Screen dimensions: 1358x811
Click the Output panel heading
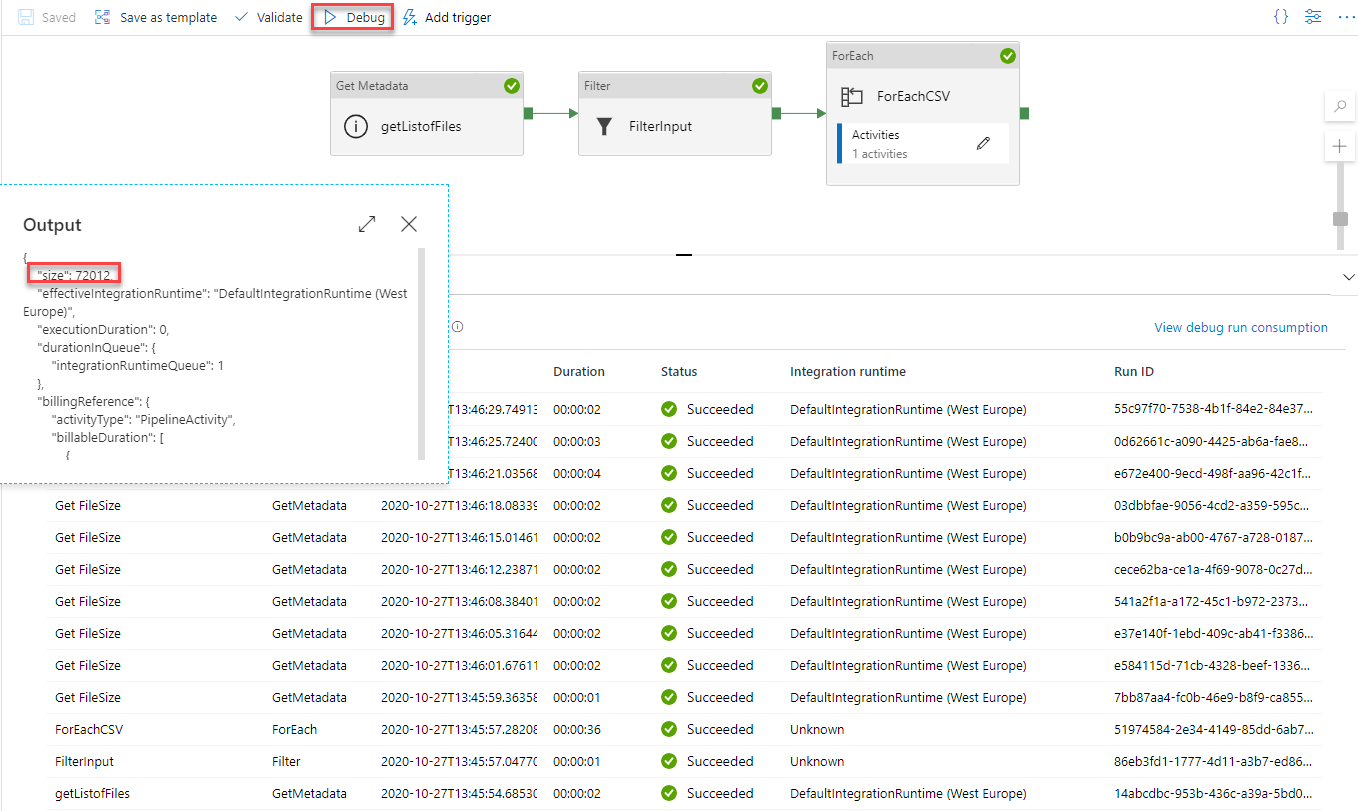[x=52, y=225]
